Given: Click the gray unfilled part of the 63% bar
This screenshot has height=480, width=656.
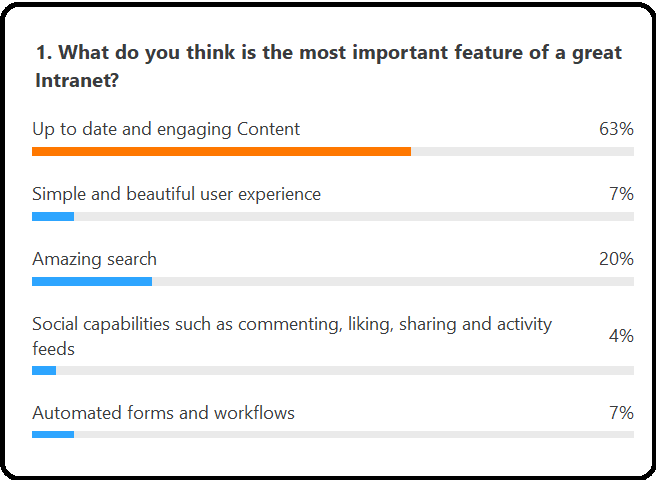Looking at the screenshot, I should pos(522,151).
